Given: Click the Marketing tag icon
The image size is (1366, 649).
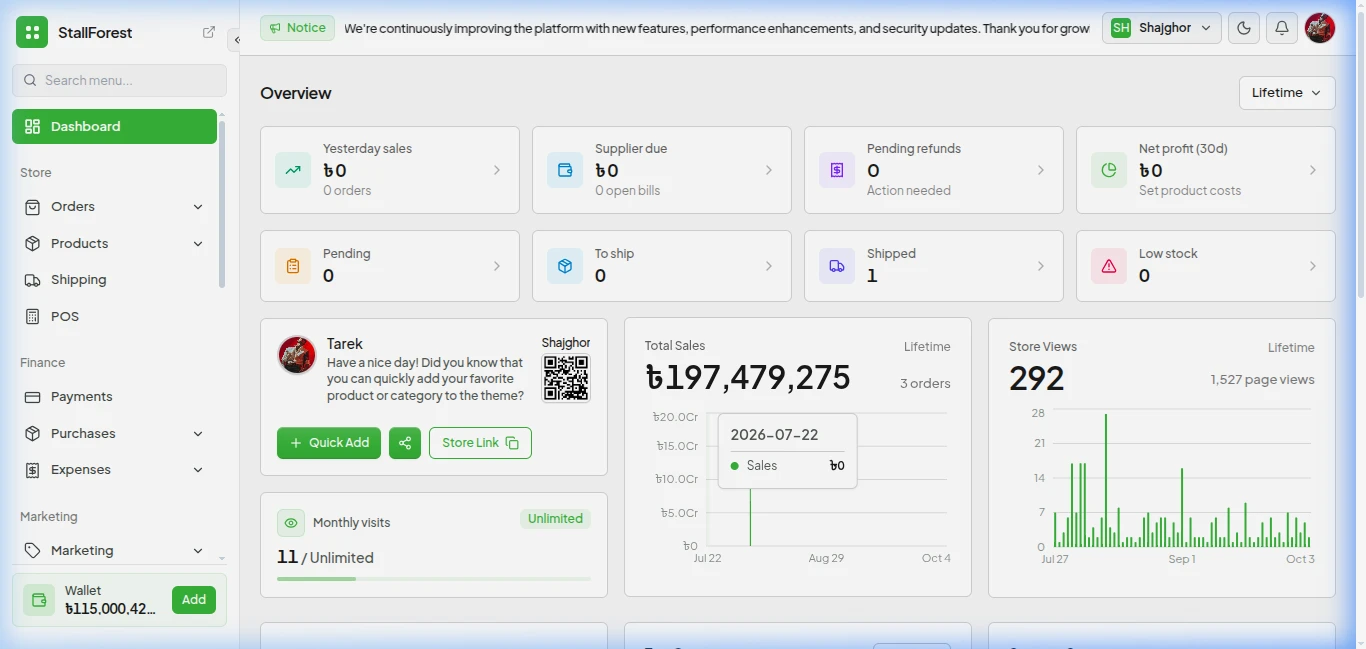Looking at the screenshot, I should click(32, 551).
